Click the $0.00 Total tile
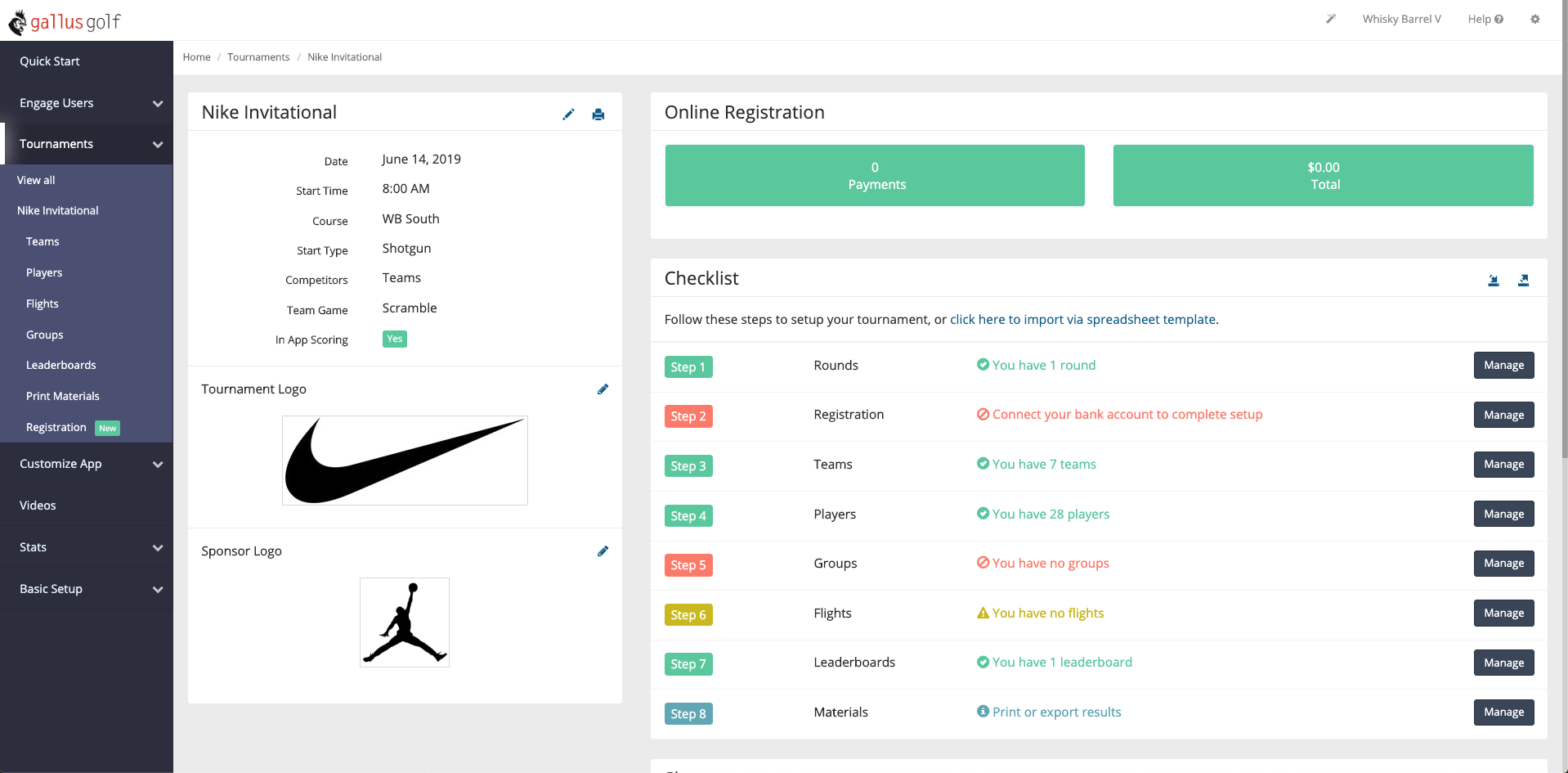 (1323, 176)
